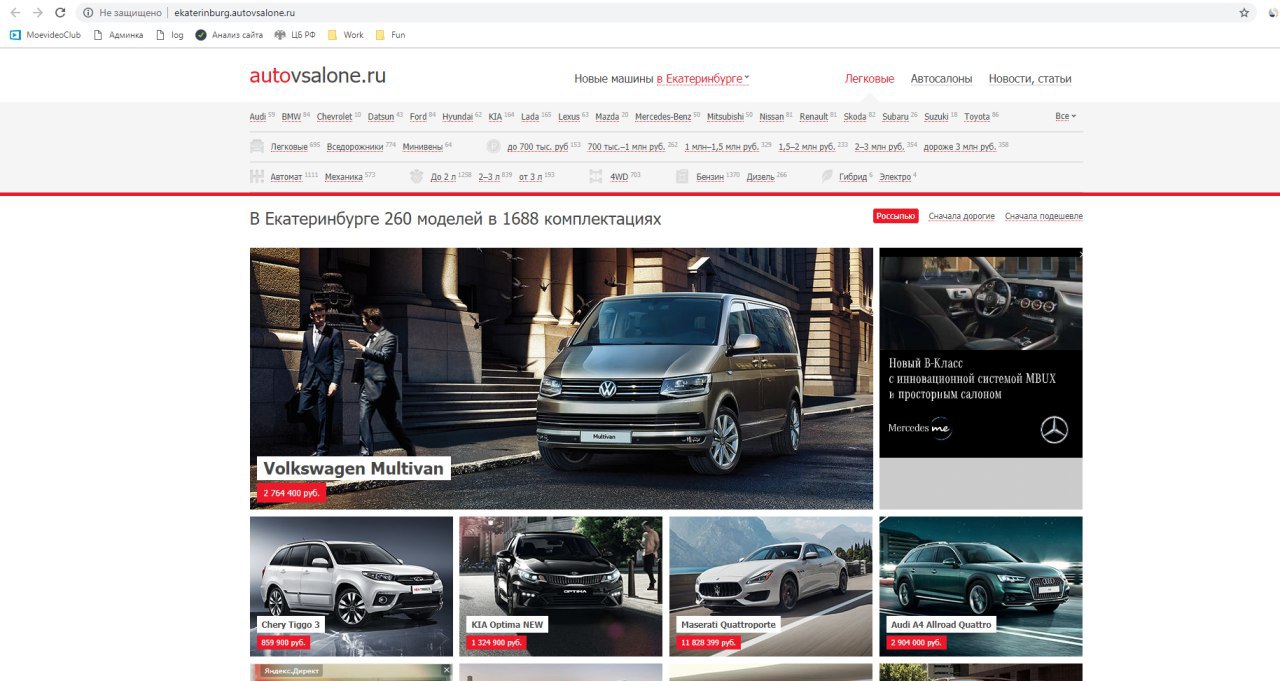The width and height of the screenshot is (1280, 681).
Task: Open the Volkswagen Multivan featured banner
Action: 561,378
